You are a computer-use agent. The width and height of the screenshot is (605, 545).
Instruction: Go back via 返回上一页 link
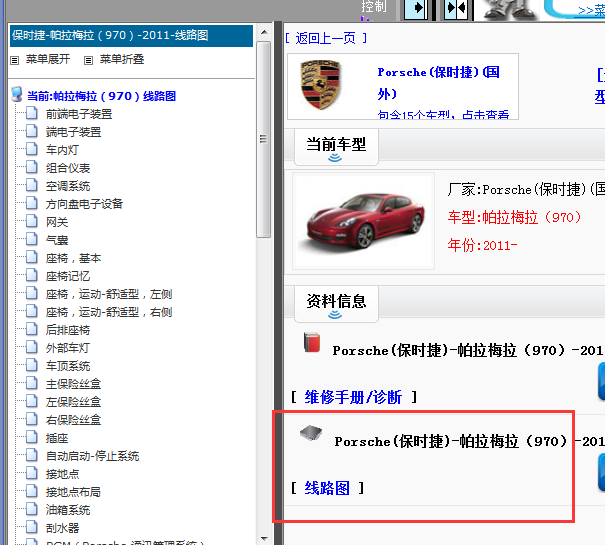point(326,38)
